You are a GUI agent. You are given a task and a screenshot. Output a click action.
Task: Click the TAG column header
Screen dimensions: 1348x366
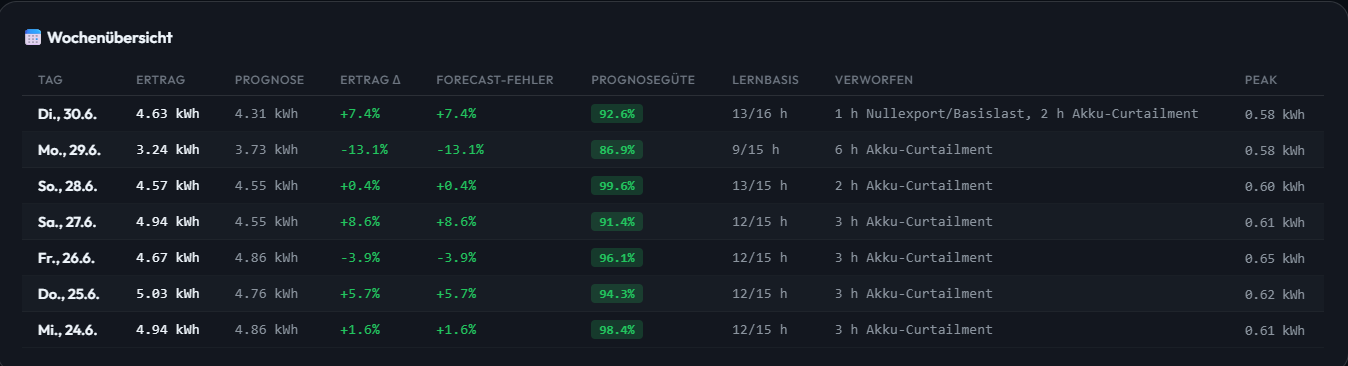click(50, 80)
